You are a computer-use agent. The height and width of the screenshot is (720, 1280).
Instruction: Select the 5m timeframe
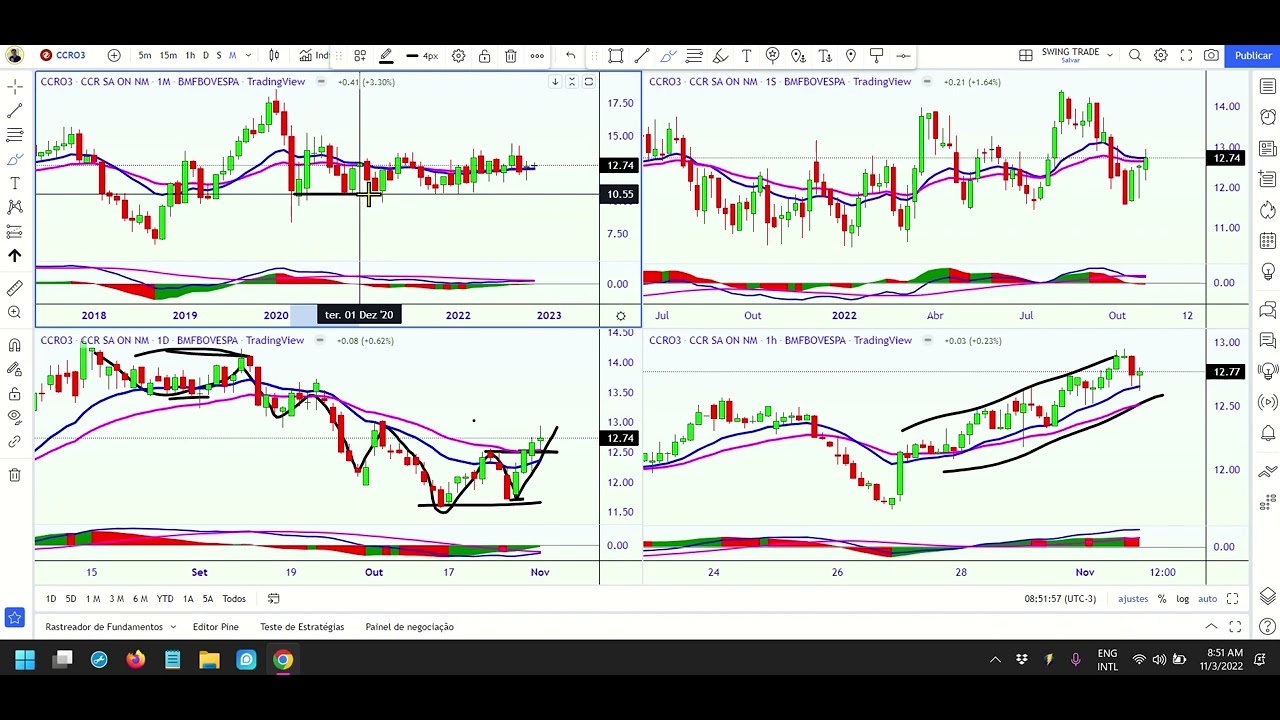(x=145, y=55)
